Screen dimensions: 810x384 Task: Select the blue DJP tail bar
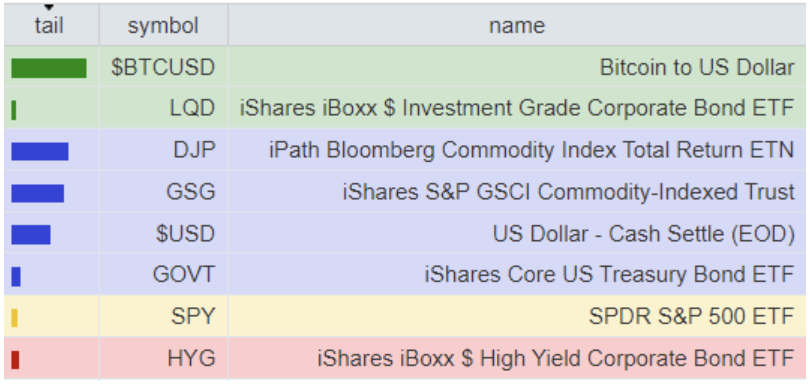tap(40, 151)
